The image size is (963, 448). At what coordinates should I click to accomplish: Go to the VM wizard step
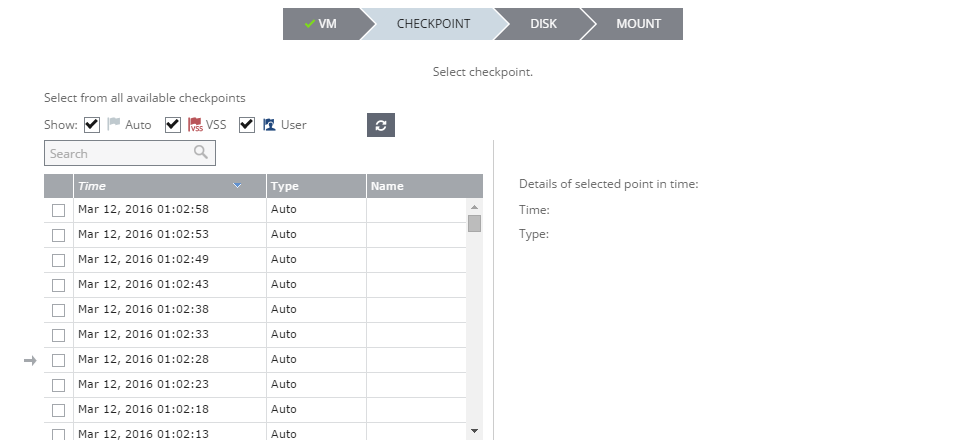point(321,24)
